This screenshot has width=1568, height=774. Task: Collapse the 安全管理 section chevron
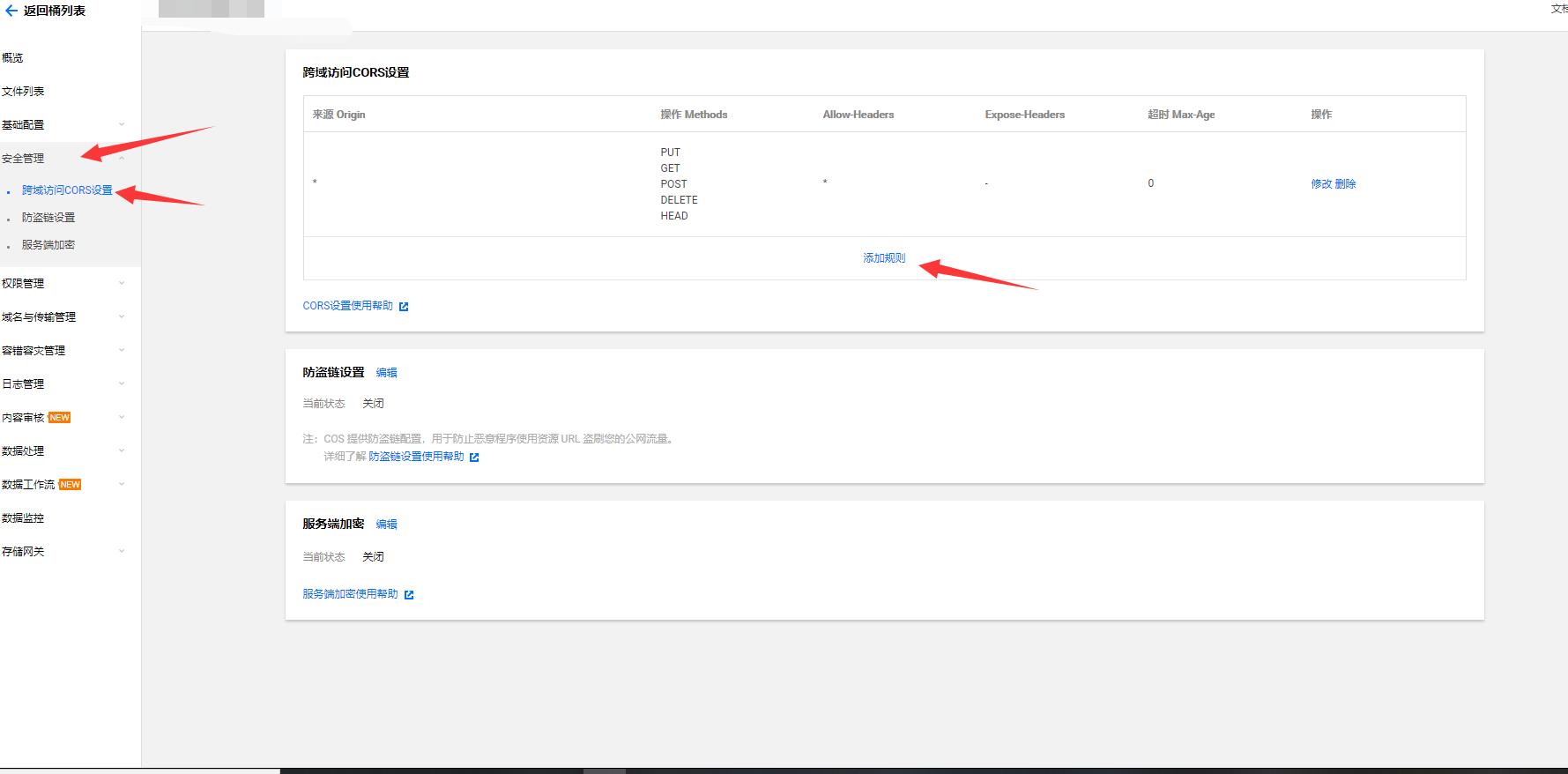click(x=122, y=158)
